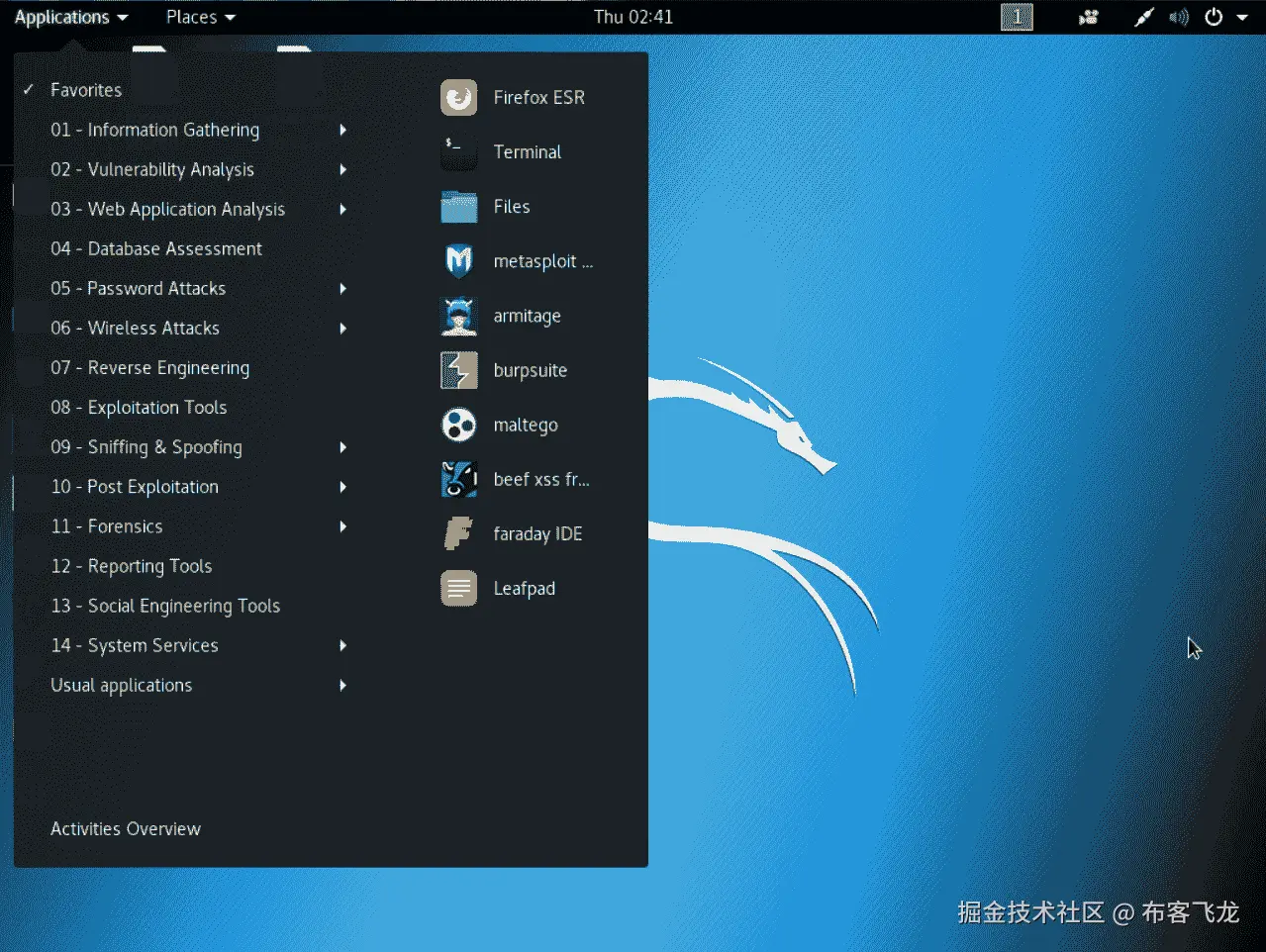
Task: Select 13 - Social Engineering Tools category
Action: [x=165, y=606]
